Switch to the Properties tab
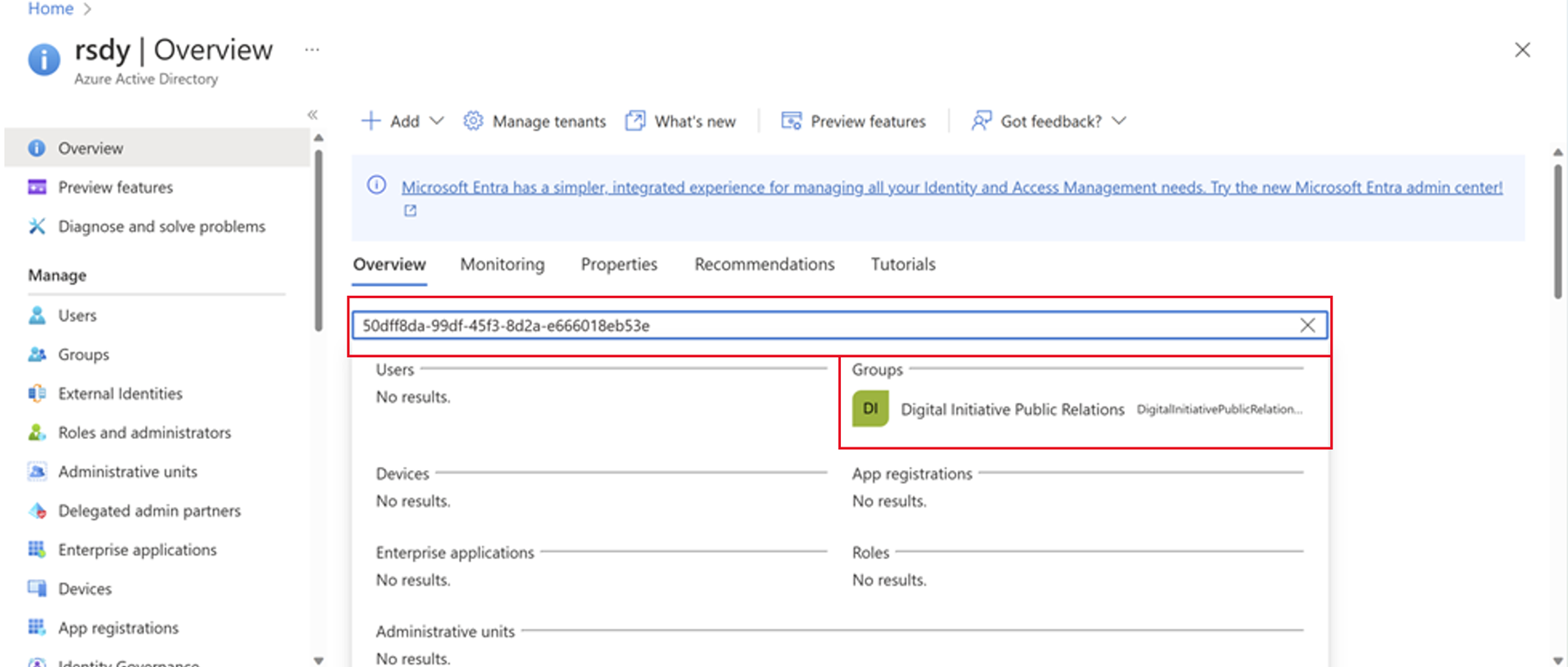1568x667 pixels. [x=619, y=265]
